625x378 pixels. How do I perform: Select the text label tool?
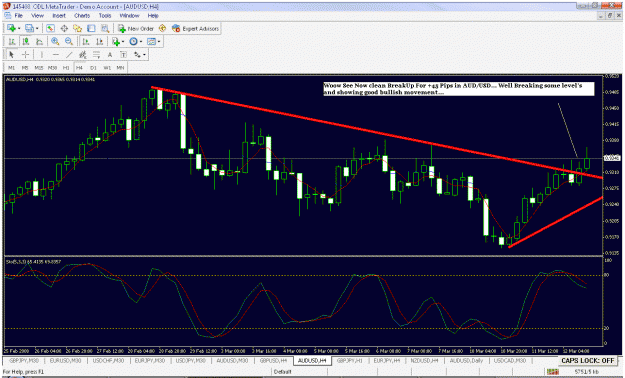click(124, 55)
